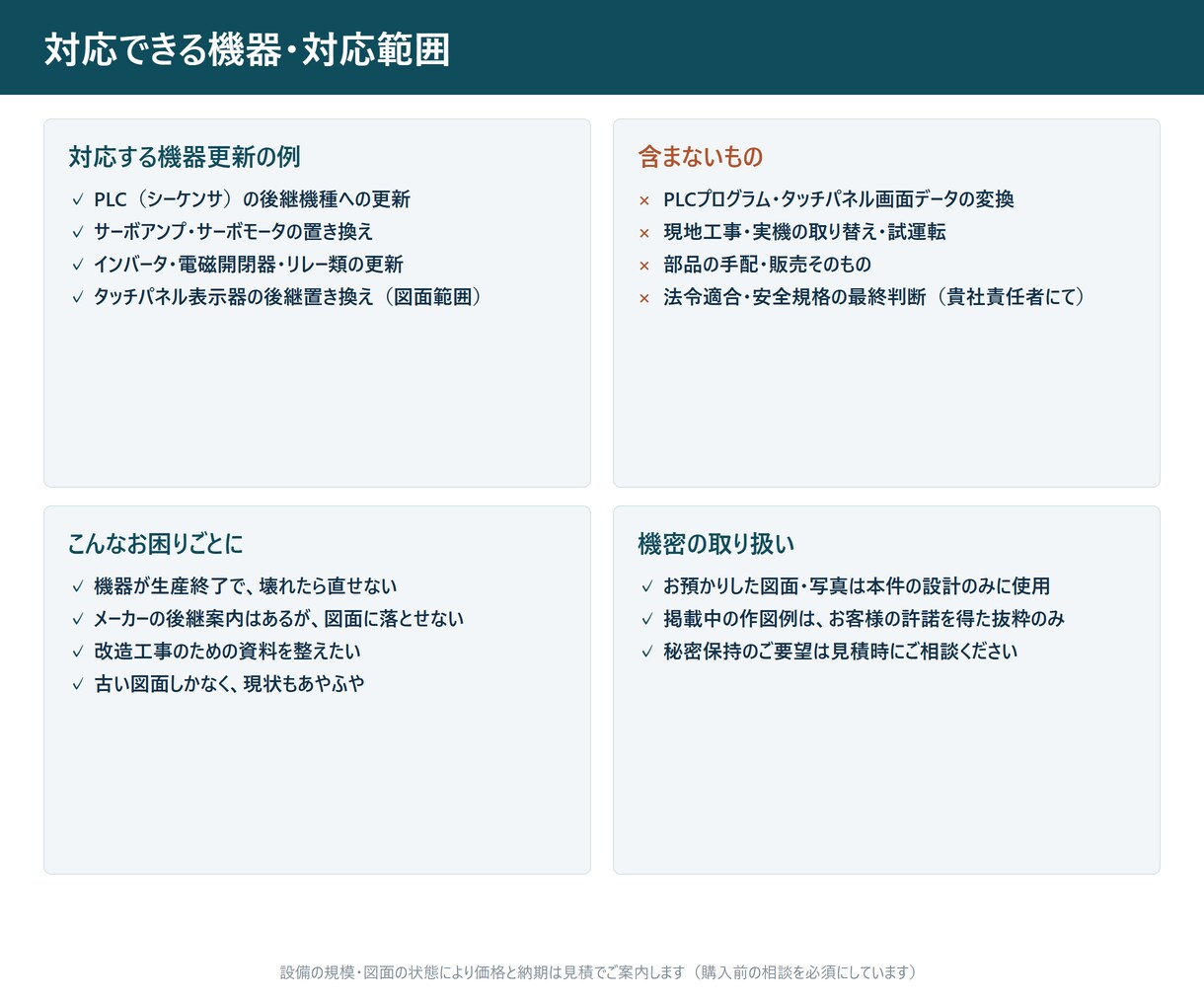Image resolution: width=1204 pixels, height=1003 pixels.
Task: Click the line インバータ・電磁開閉器・リレー類の更新
Action: pos(249,265)
